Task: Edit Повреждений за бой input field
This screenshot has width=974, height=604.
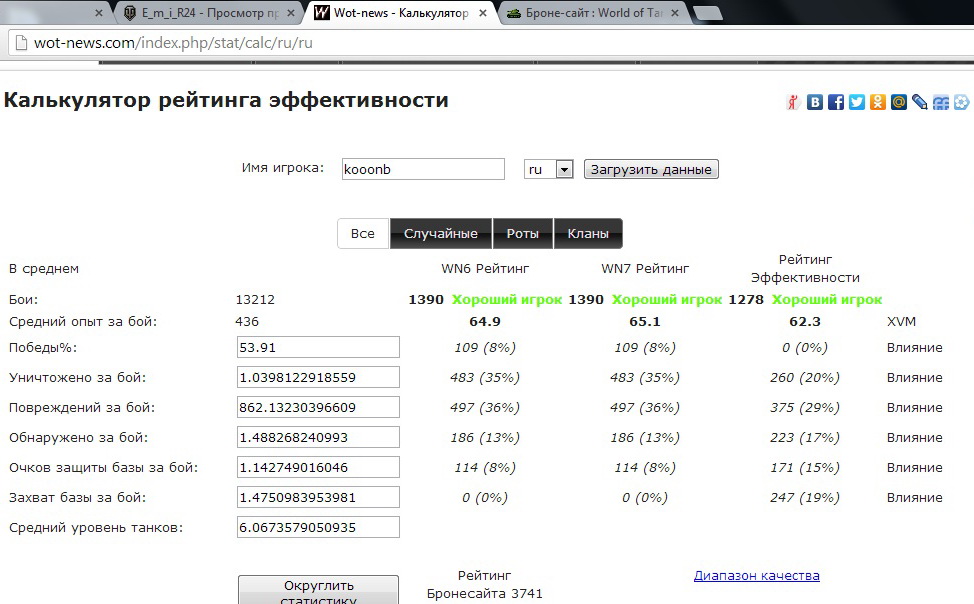Action: coord(318,407)
